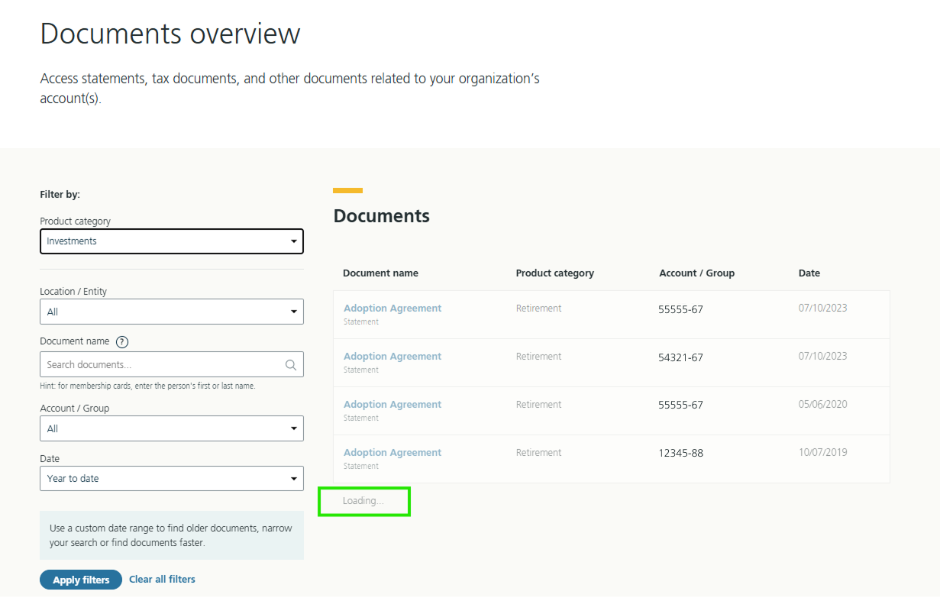Click the Document name help question-mark icon
This screenshot has width=940, height=597.
(122, 342)
